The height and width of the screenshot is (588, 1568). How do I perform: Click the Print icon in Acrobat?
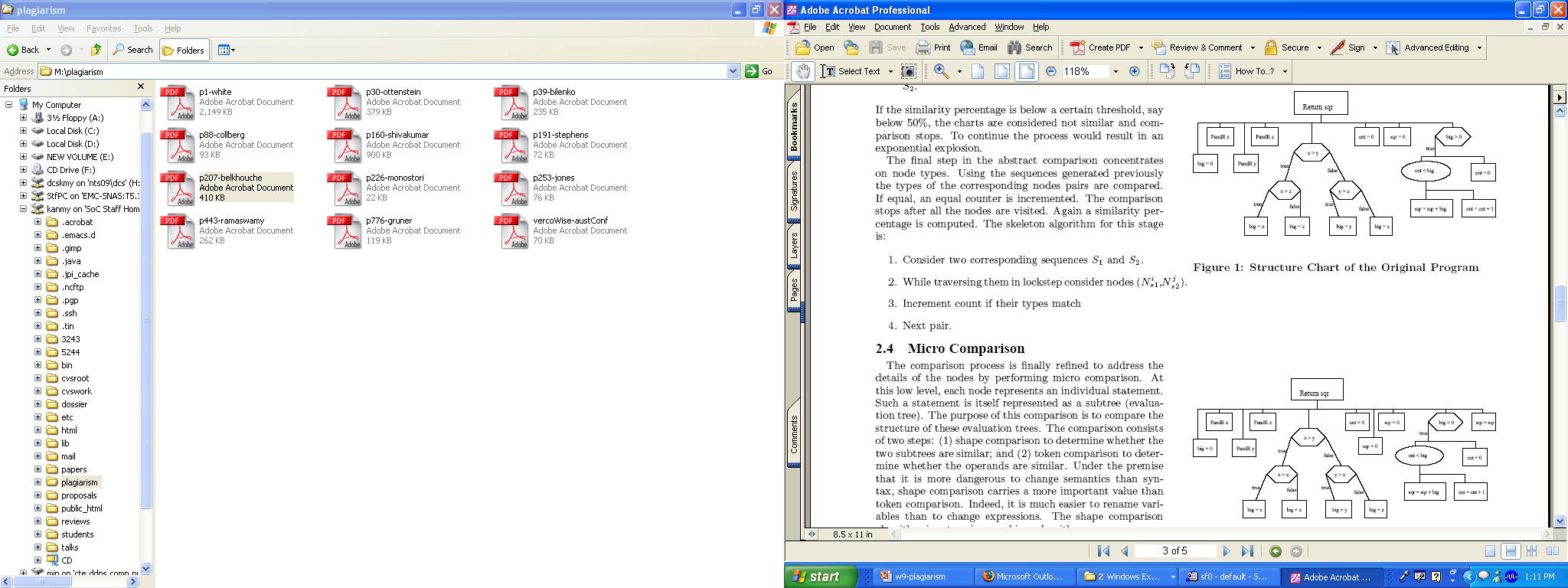tap(933, 47)
